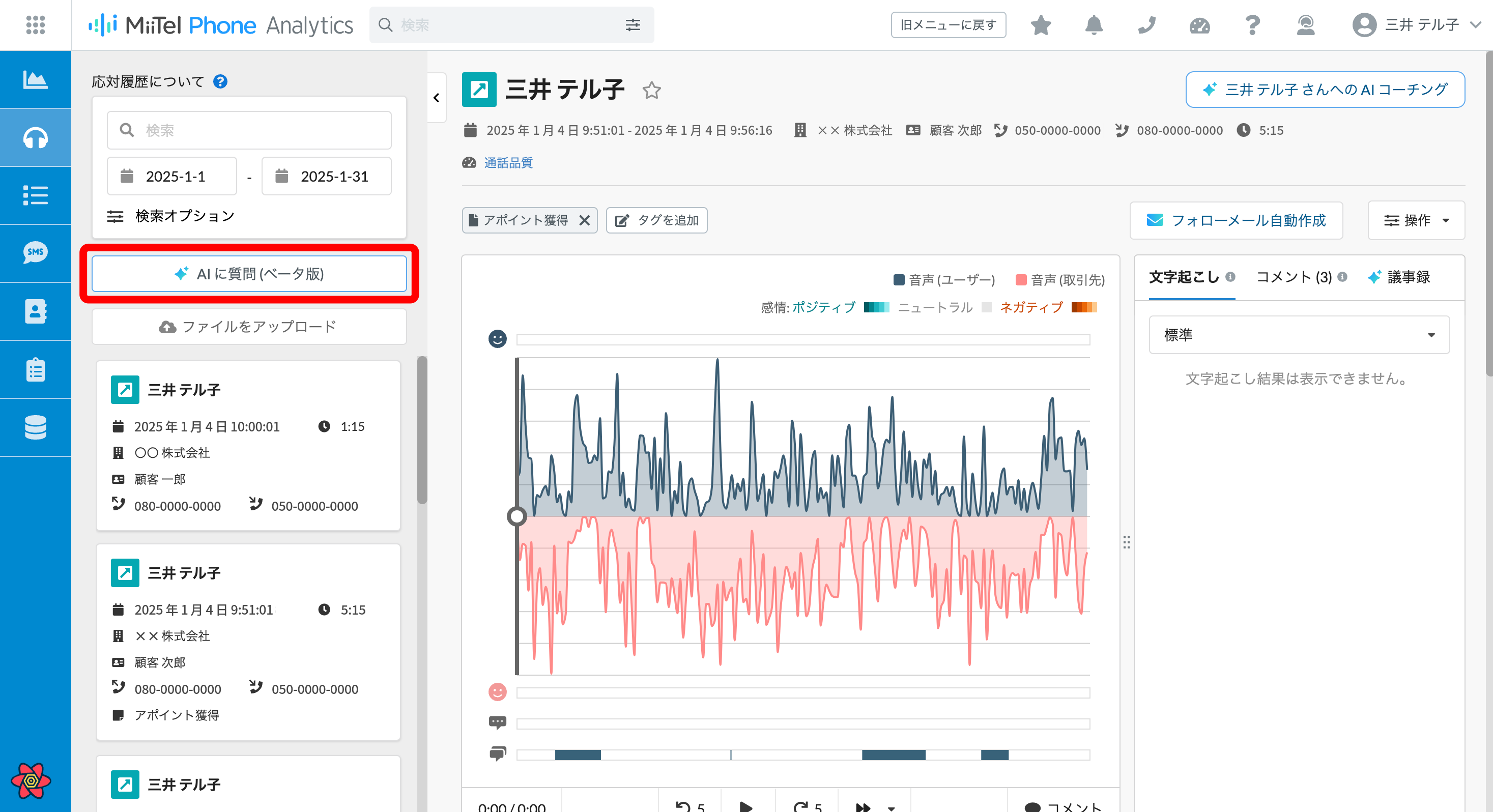Click the panel resize grip dots
This screenshot has height=812, width=1493.
(1126, 542)
